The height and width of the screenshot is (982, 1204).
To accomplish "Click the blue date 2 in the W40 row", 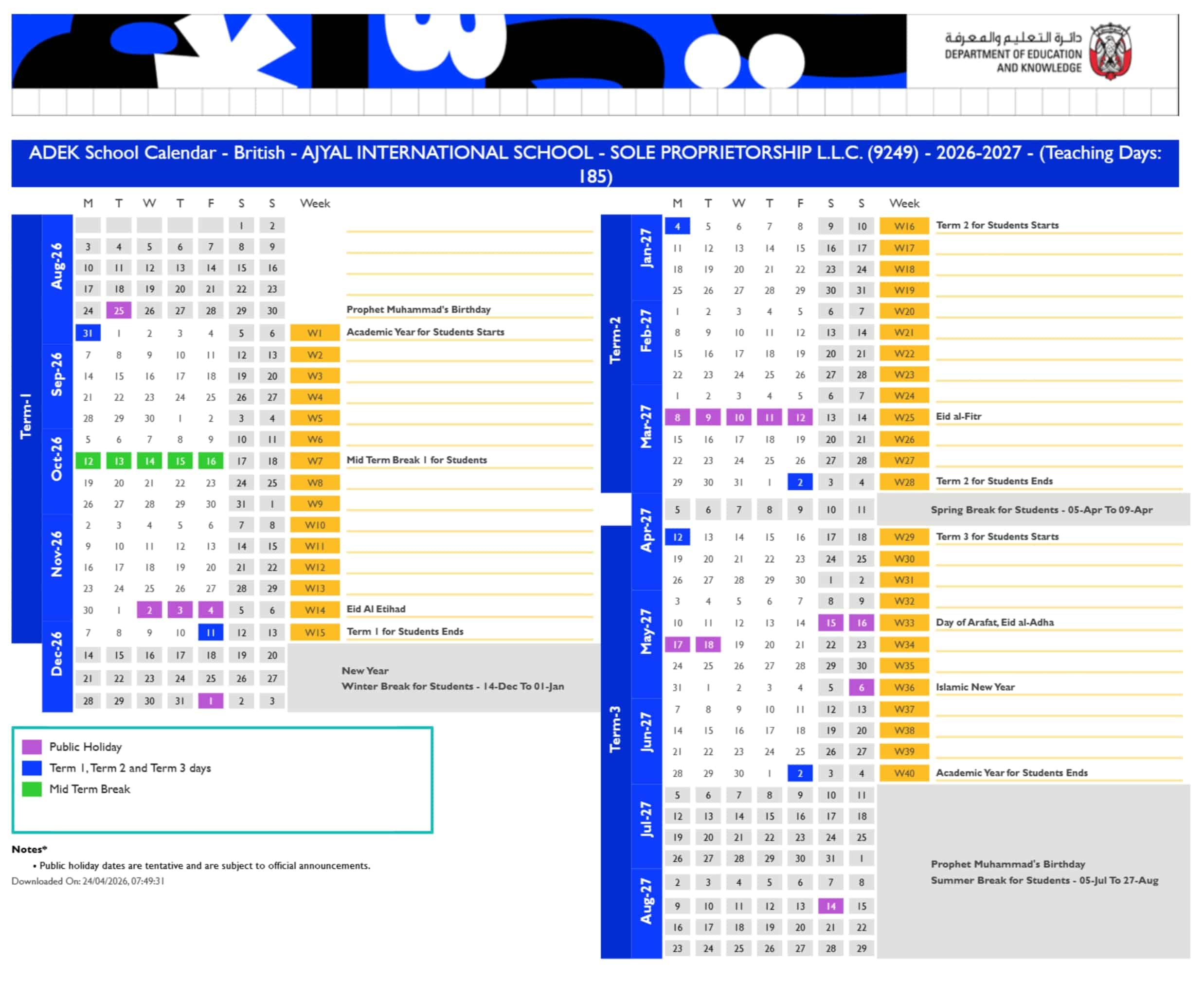I will pyautogui.click(x=800, y=773).
